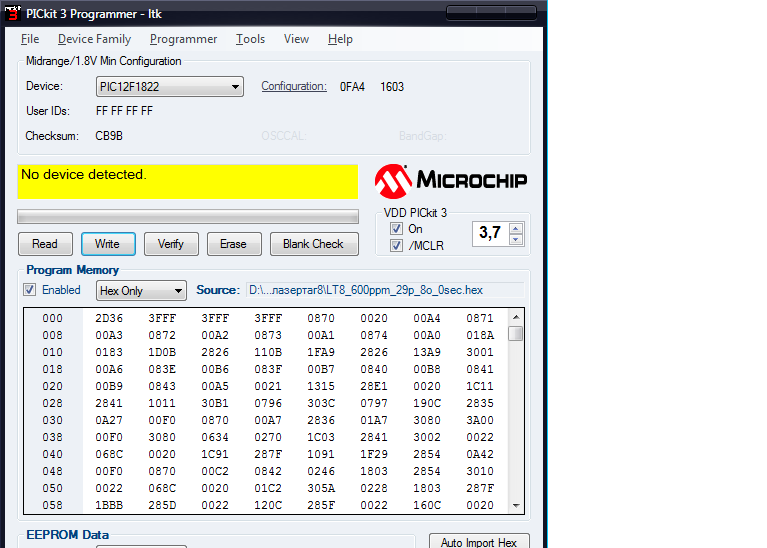The image size is (767, 548).
Task: Click memory cell 287F in row 040
Action: coord(268,455)
